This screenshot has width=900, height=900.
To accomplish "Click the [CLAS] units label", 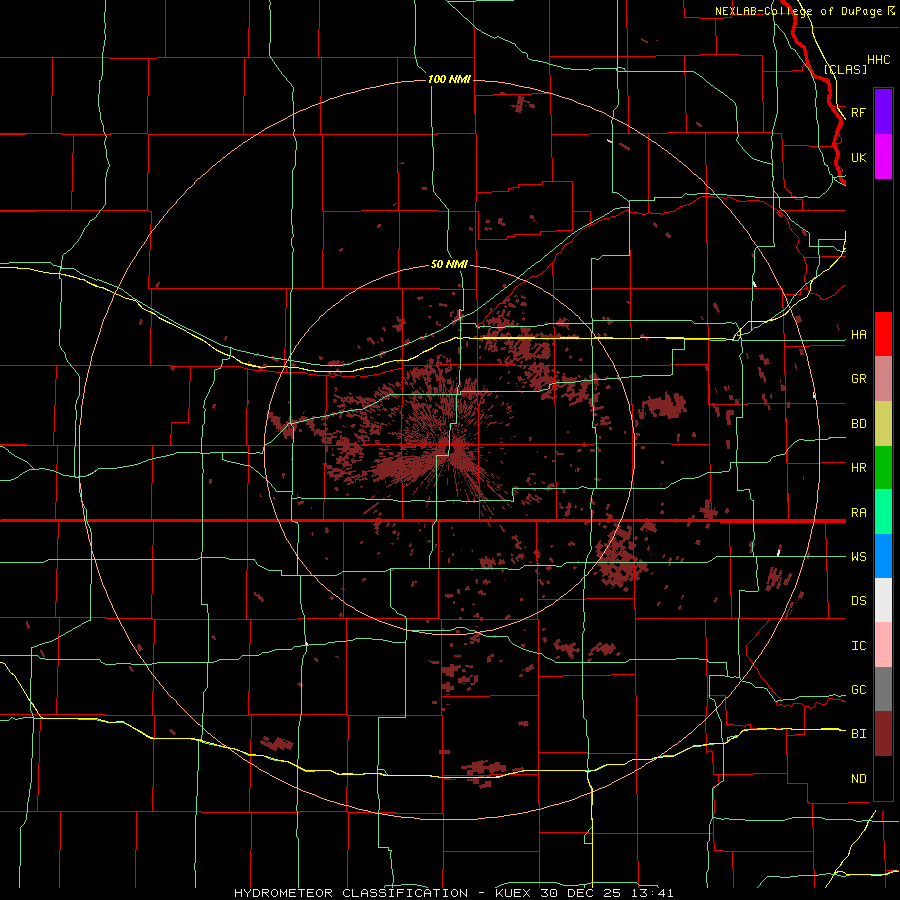I will pos(845,69).
